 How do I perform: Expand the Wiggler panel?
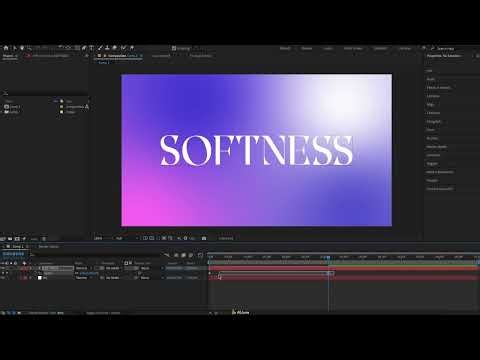click(432, 164)
